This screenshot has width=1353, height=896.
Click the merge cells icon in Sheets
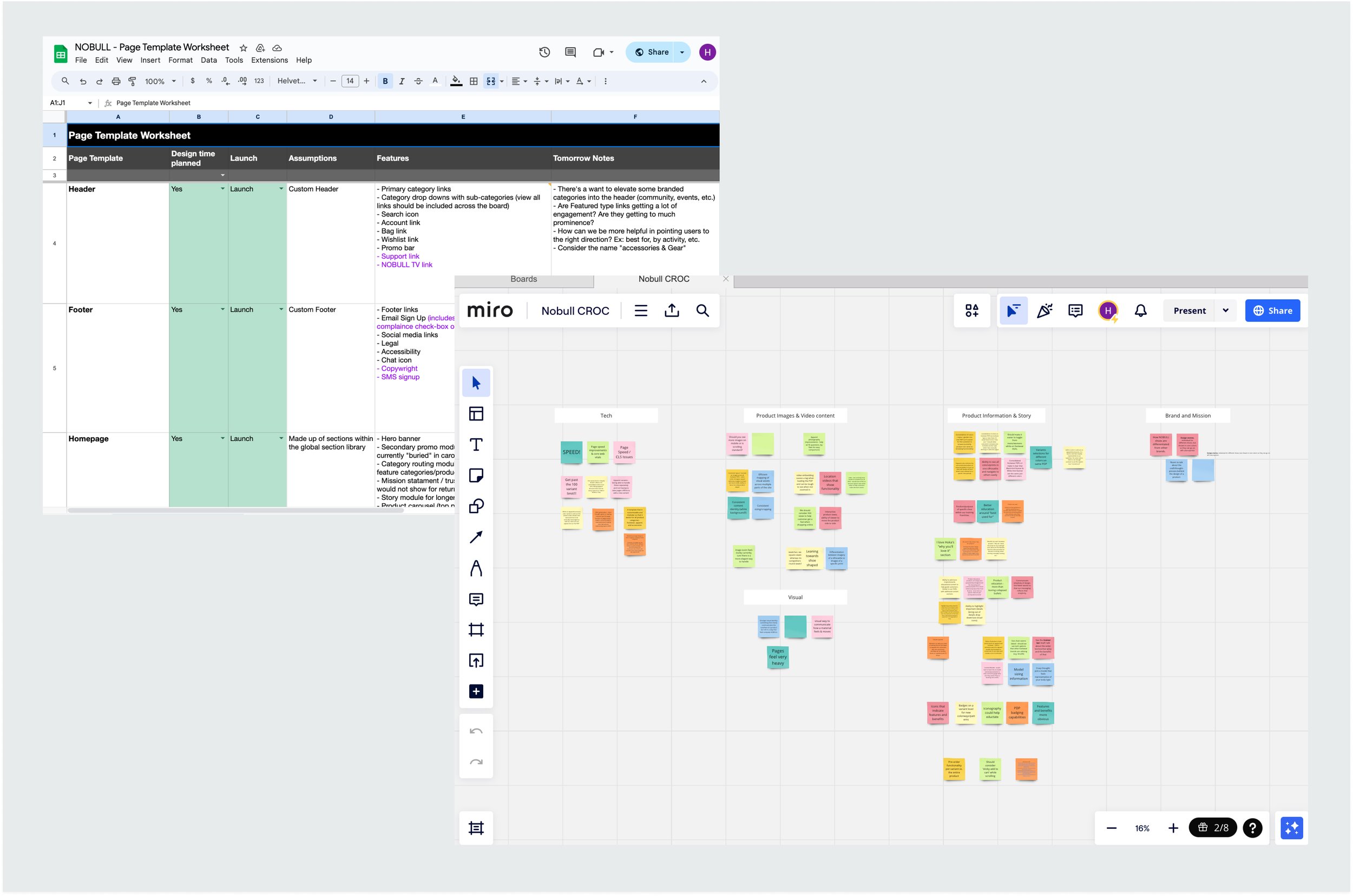491,81
